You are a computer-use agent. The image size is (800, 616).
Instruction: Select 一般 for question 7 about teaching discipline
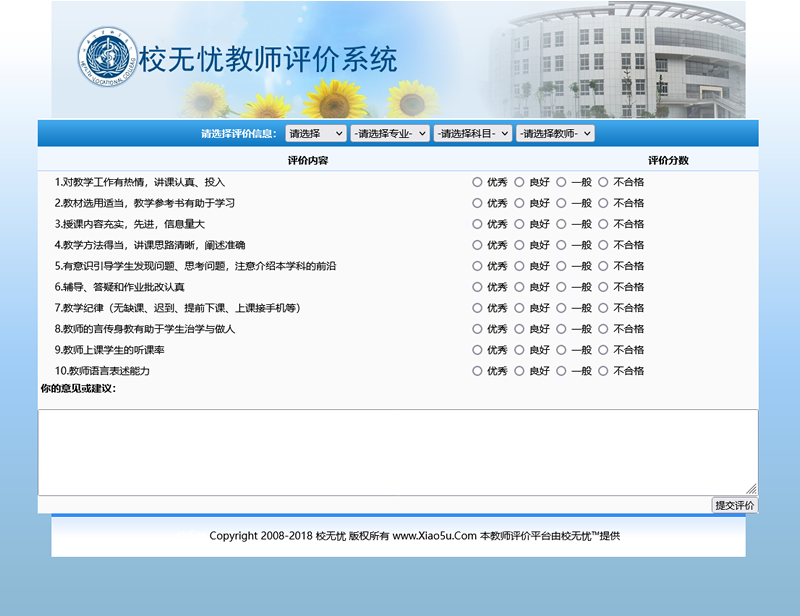[x=562, y=308]
